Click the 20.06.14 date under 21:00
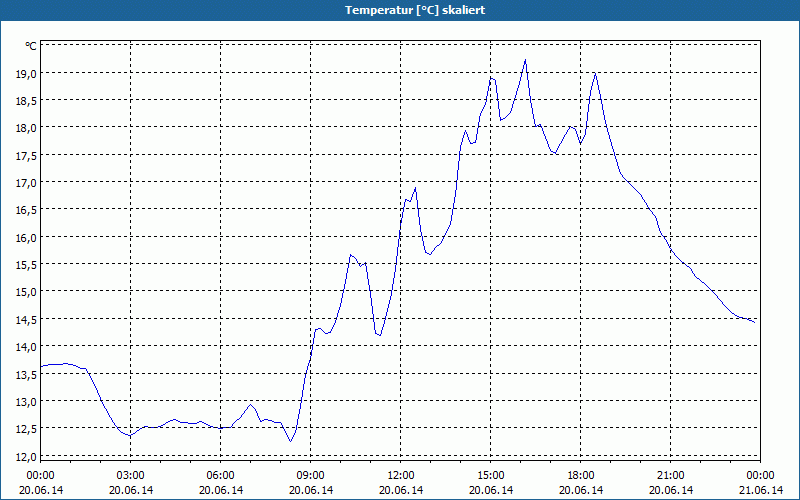The image size is (800, 500). pos(671,490)
